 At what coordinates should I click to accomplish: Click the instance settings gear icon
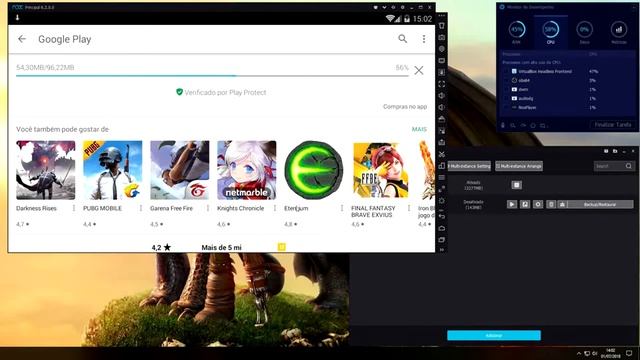click(x=538, y=204)
